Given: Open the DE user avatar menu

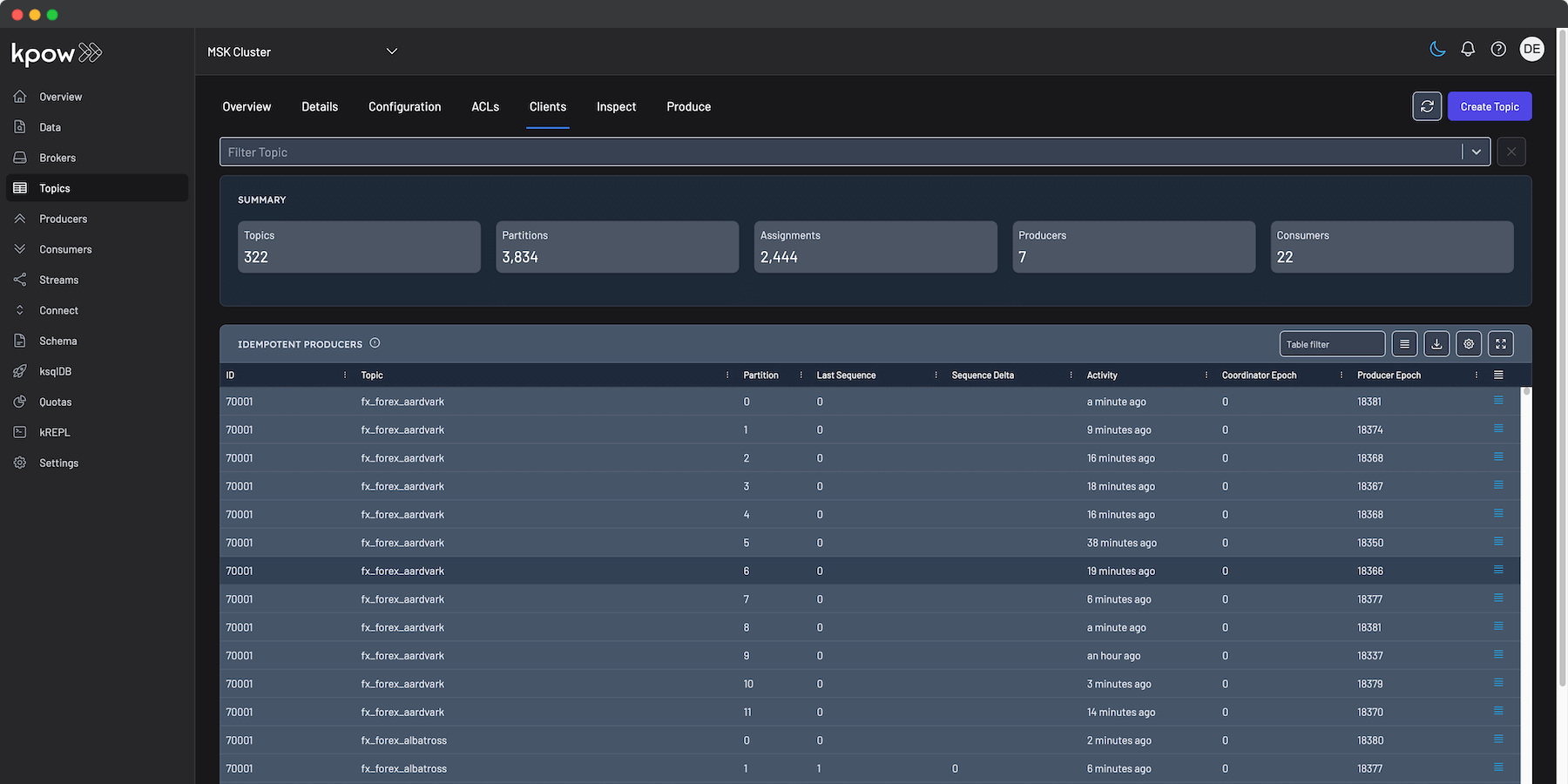Looking at the screenshot, I should [1531, 49].
